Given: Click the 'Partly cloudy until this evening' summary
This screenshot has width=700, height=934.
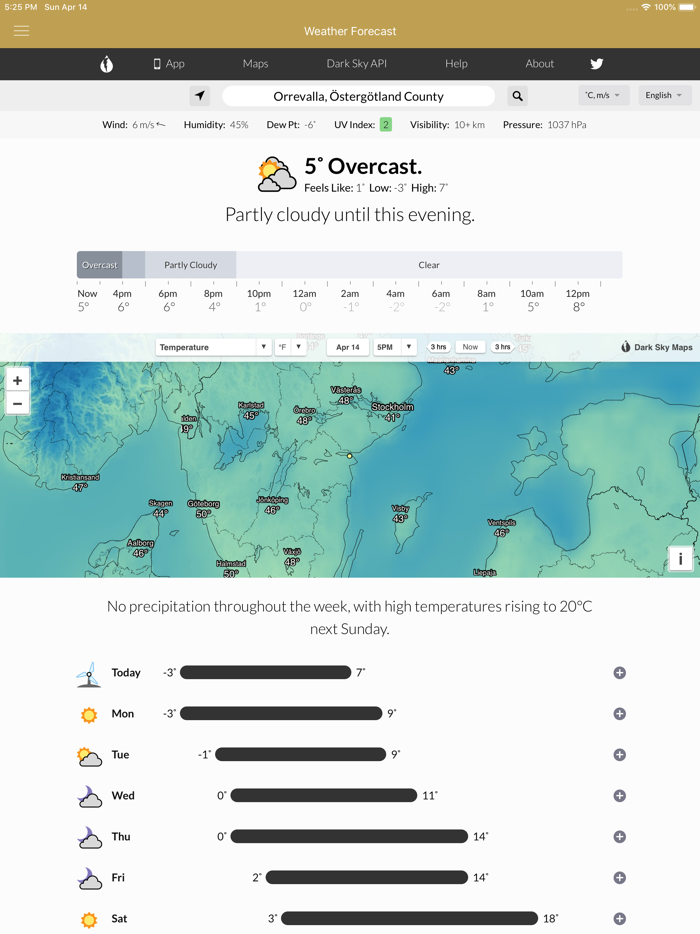Looking at the screenshot, I should click(350, 214).
